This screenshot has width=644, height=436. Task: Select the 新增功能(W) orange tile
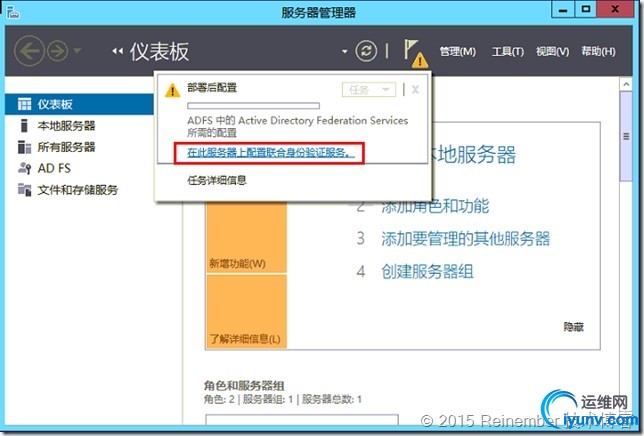246,237
